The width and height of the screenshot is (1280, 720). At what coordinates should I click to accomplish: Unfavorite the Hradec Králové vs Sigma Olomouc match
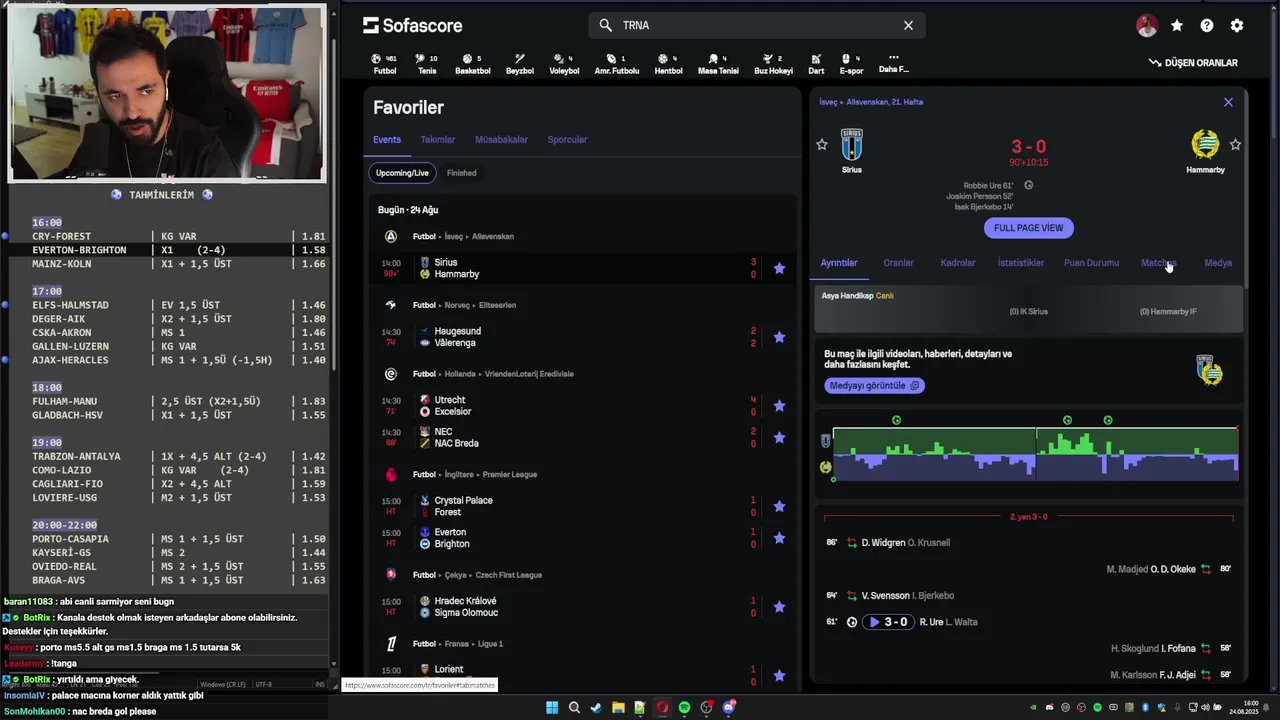779,607
